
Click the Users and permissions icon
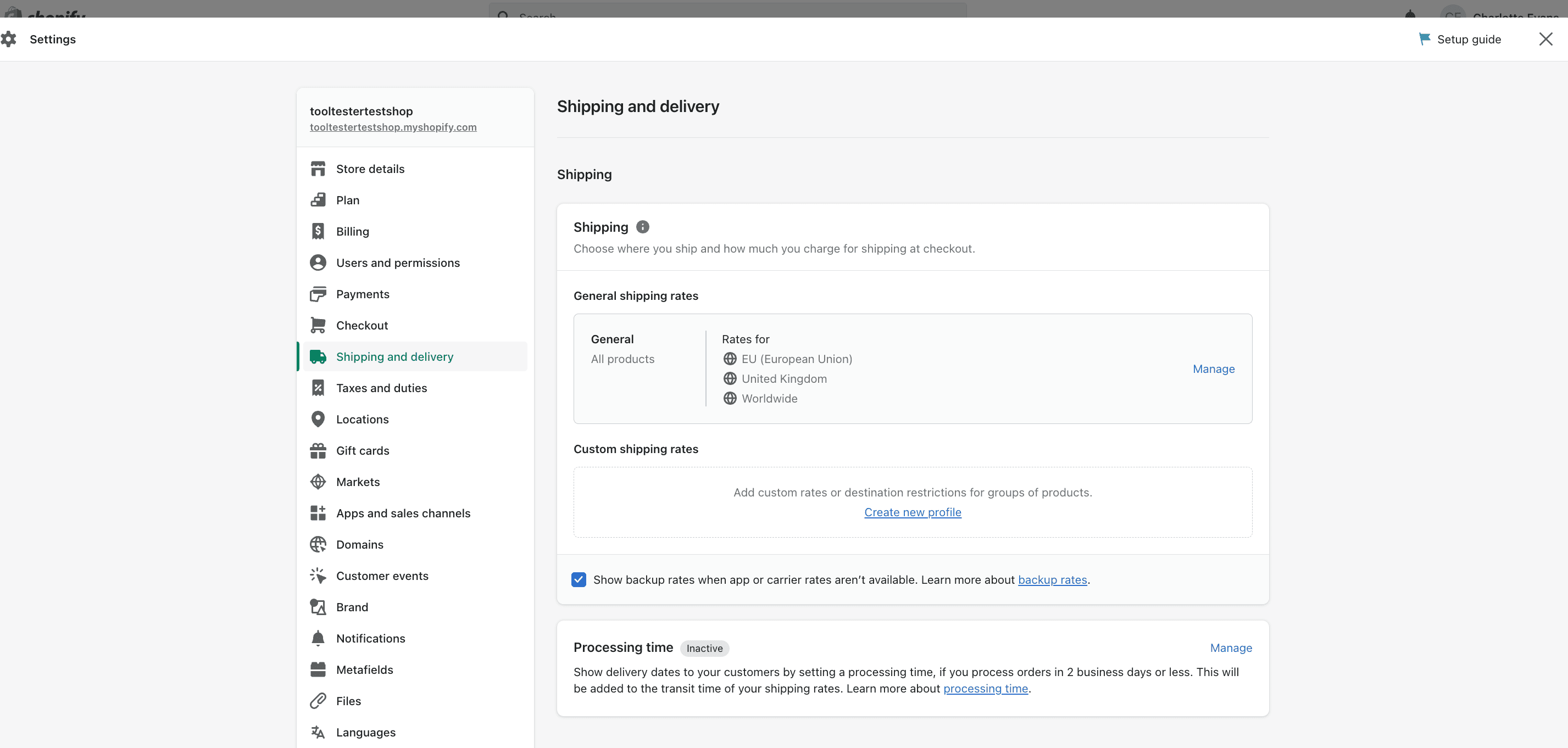[317, 261]
